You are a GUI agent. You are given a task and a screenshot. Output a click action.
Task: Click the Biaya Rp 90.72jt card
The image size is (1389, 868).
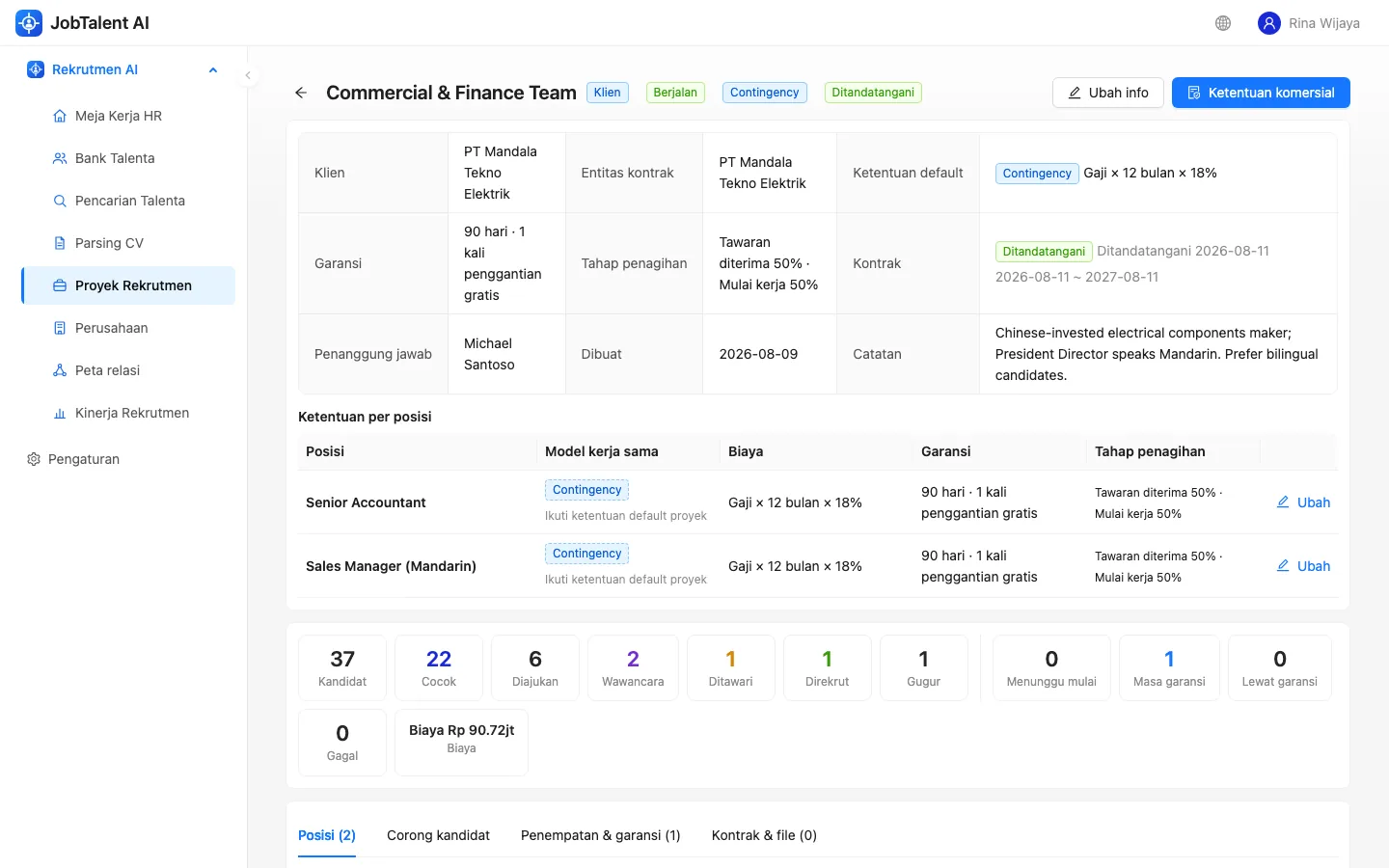(x=461, y=743)
